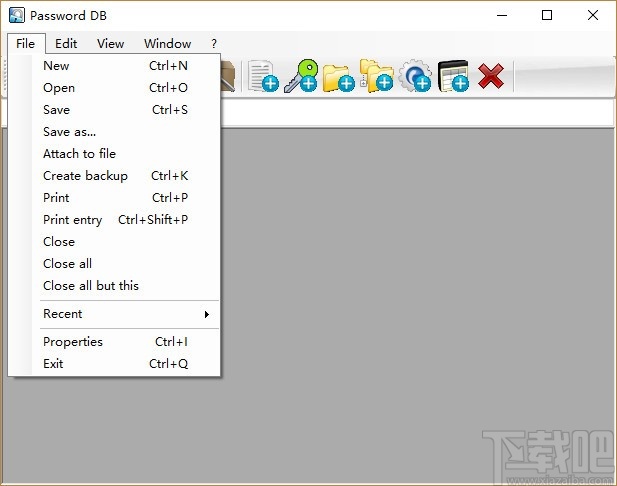Click the red X delete icon
Image resolution: width=617 pixels, height=486 pixels.
click(491, 76)
